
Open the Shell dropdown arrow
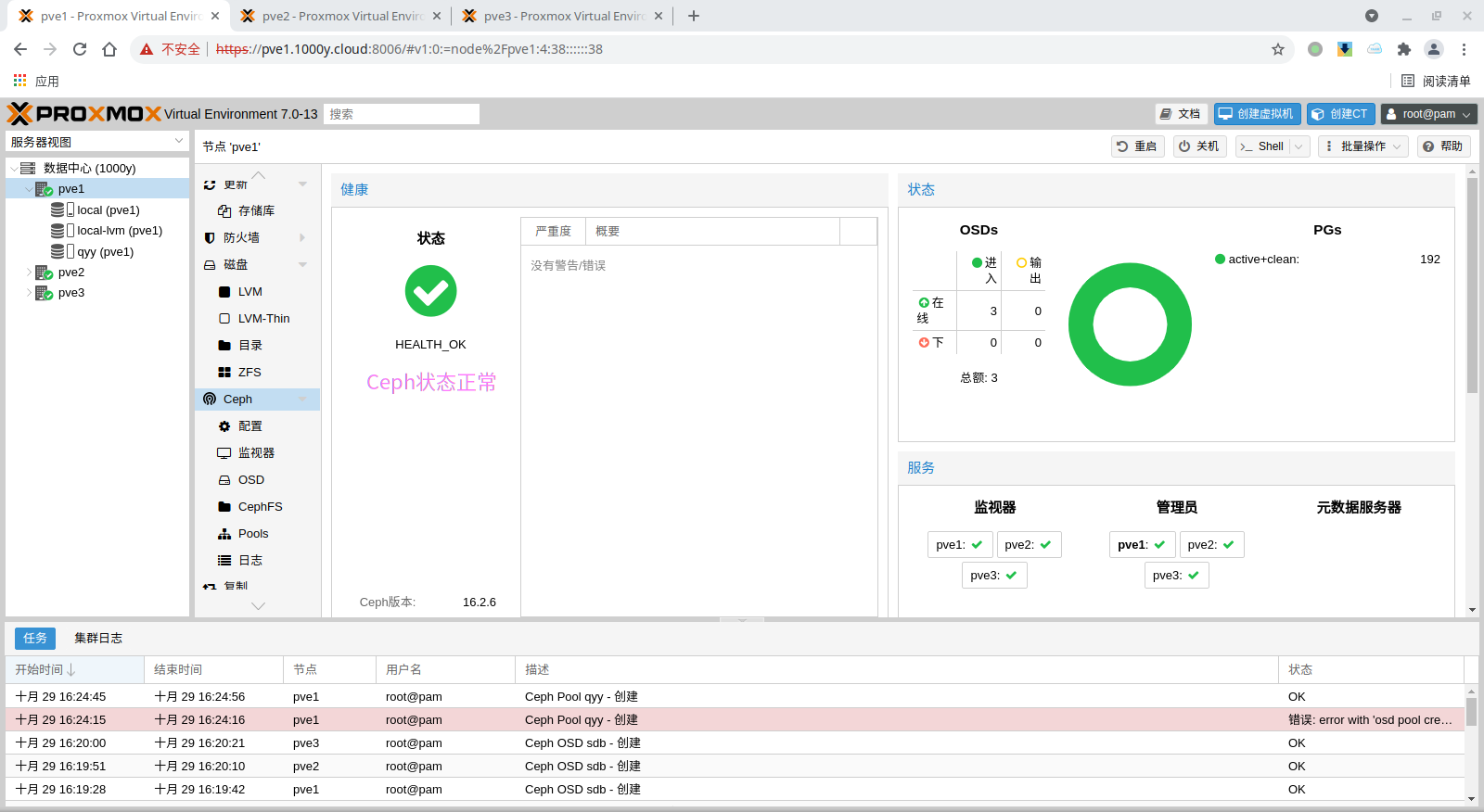pos(1298,146)
